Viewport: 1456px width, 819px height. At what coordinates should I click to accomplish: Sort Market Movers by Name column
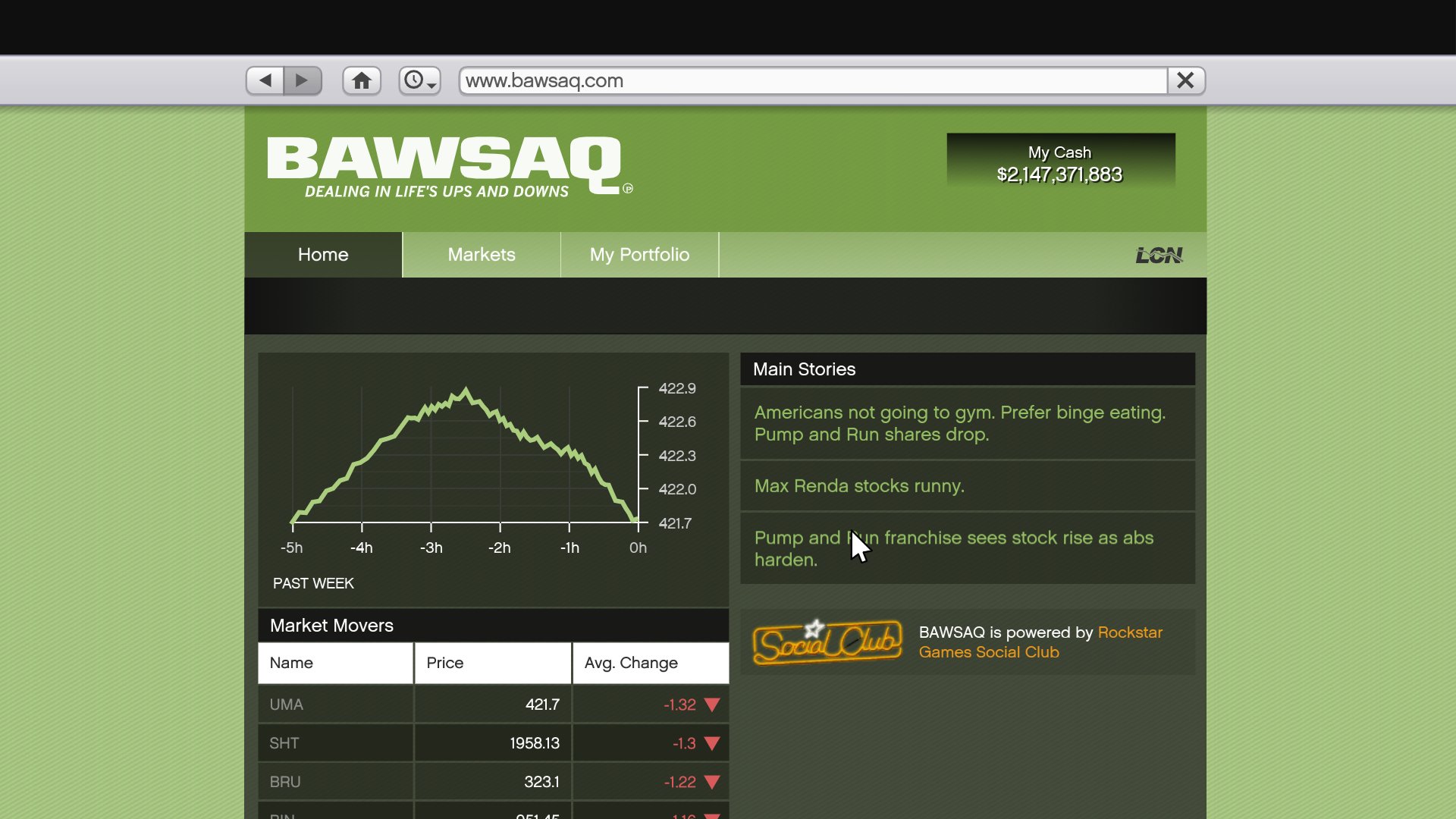[336, 663]
